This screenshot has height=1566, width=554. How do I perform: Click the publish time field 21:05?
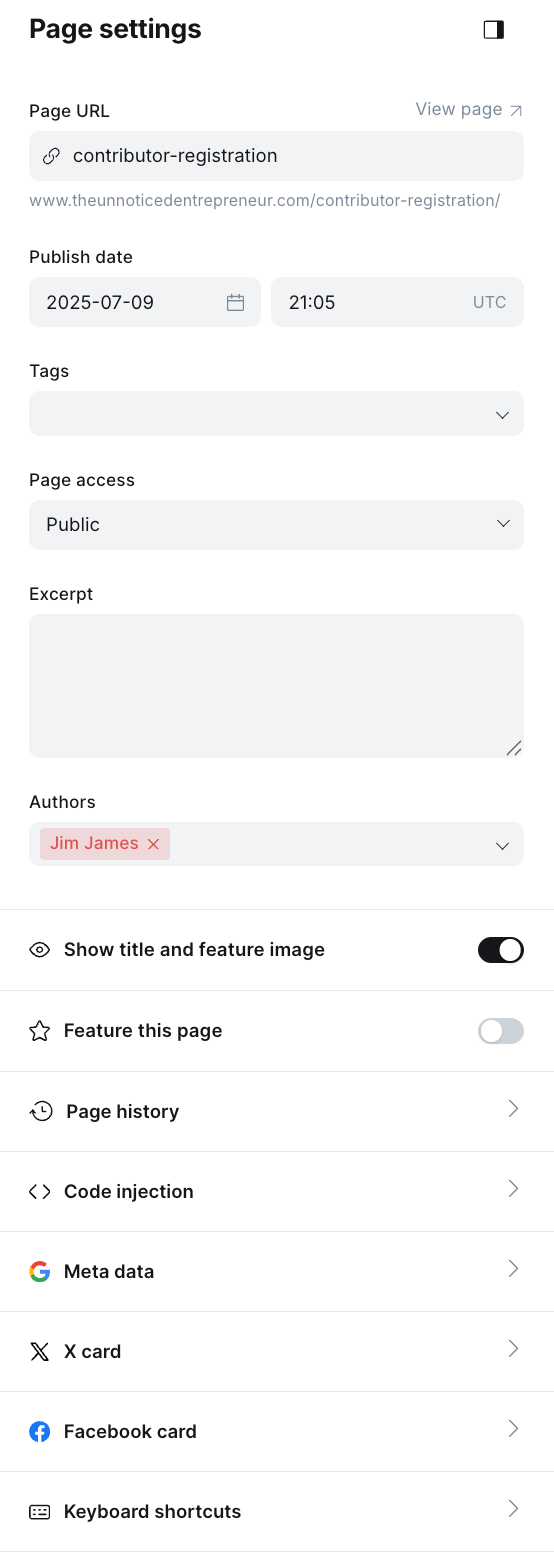397,302
